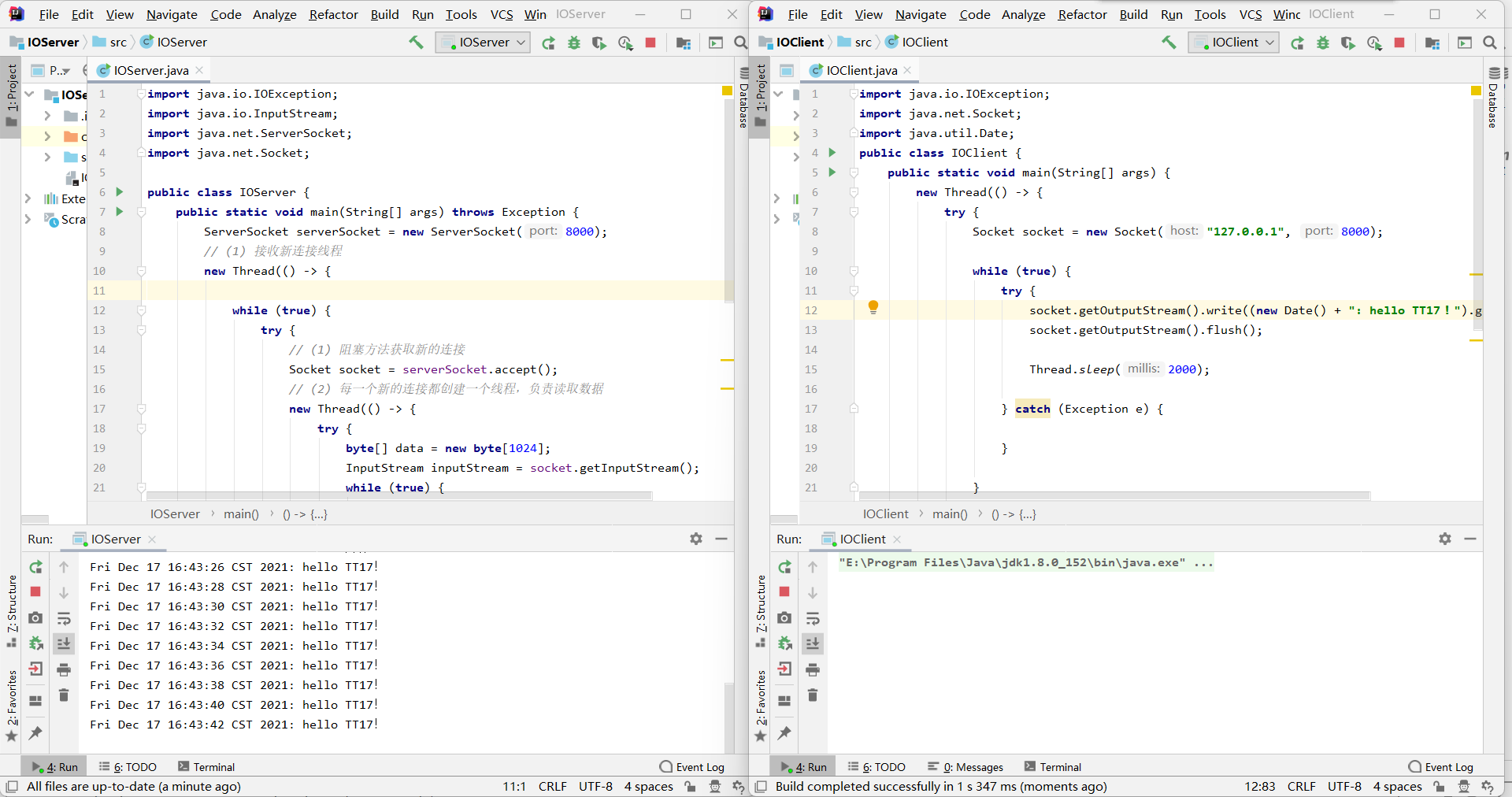Clear IOClient console with trash icon
This screenshot has width=1512, height=797.
click(x=813, y=695)
